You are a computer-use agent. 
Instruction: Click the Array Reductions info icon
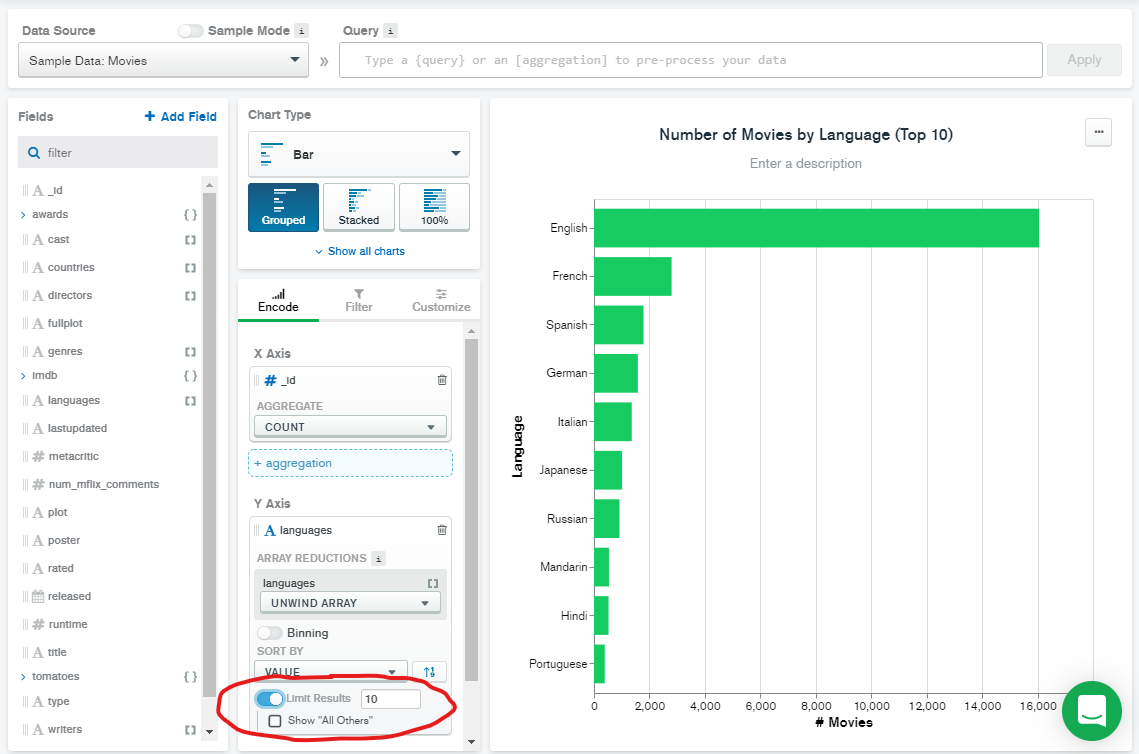[378, 558]
